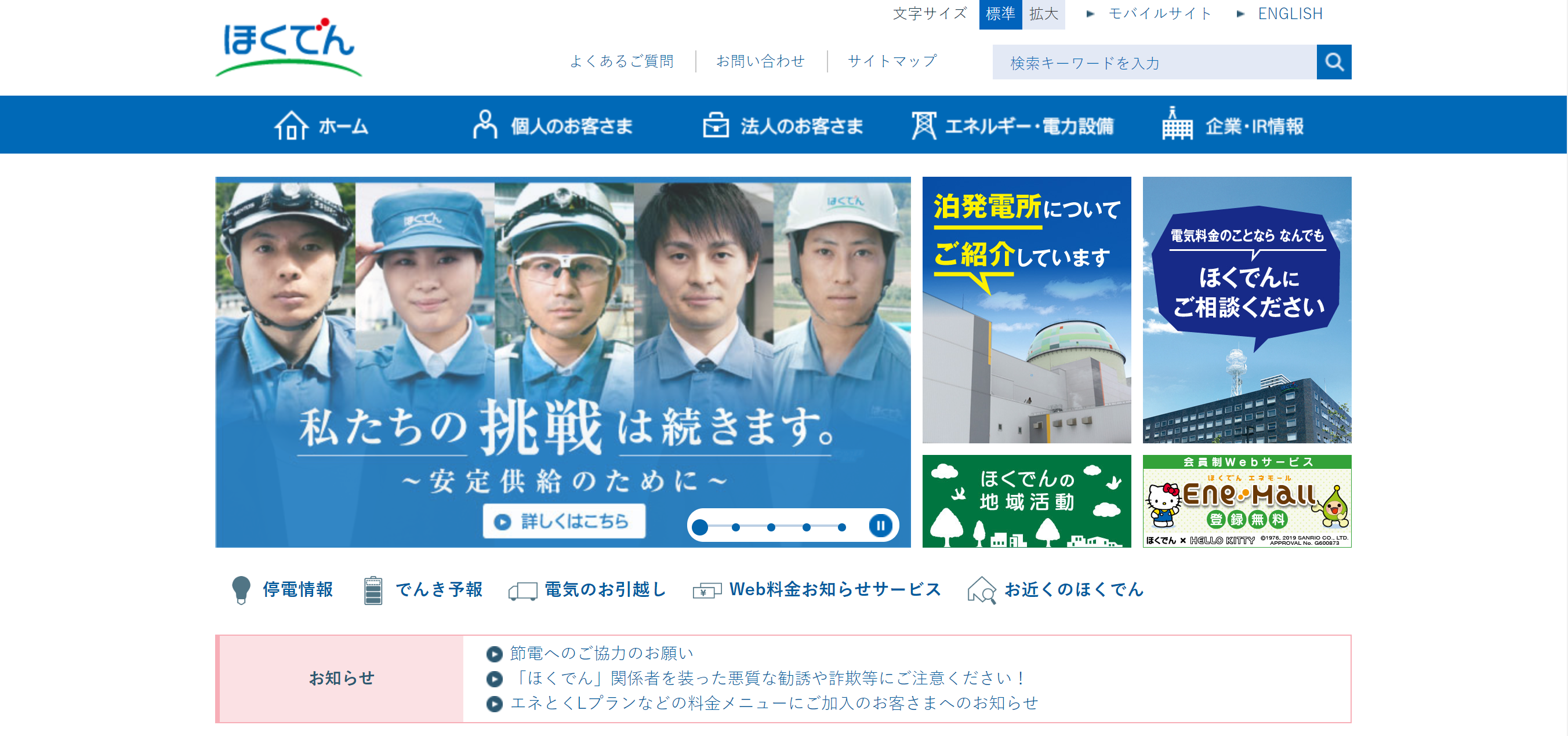
Task: Open サイトマップ link
Action: coord(892,61)
